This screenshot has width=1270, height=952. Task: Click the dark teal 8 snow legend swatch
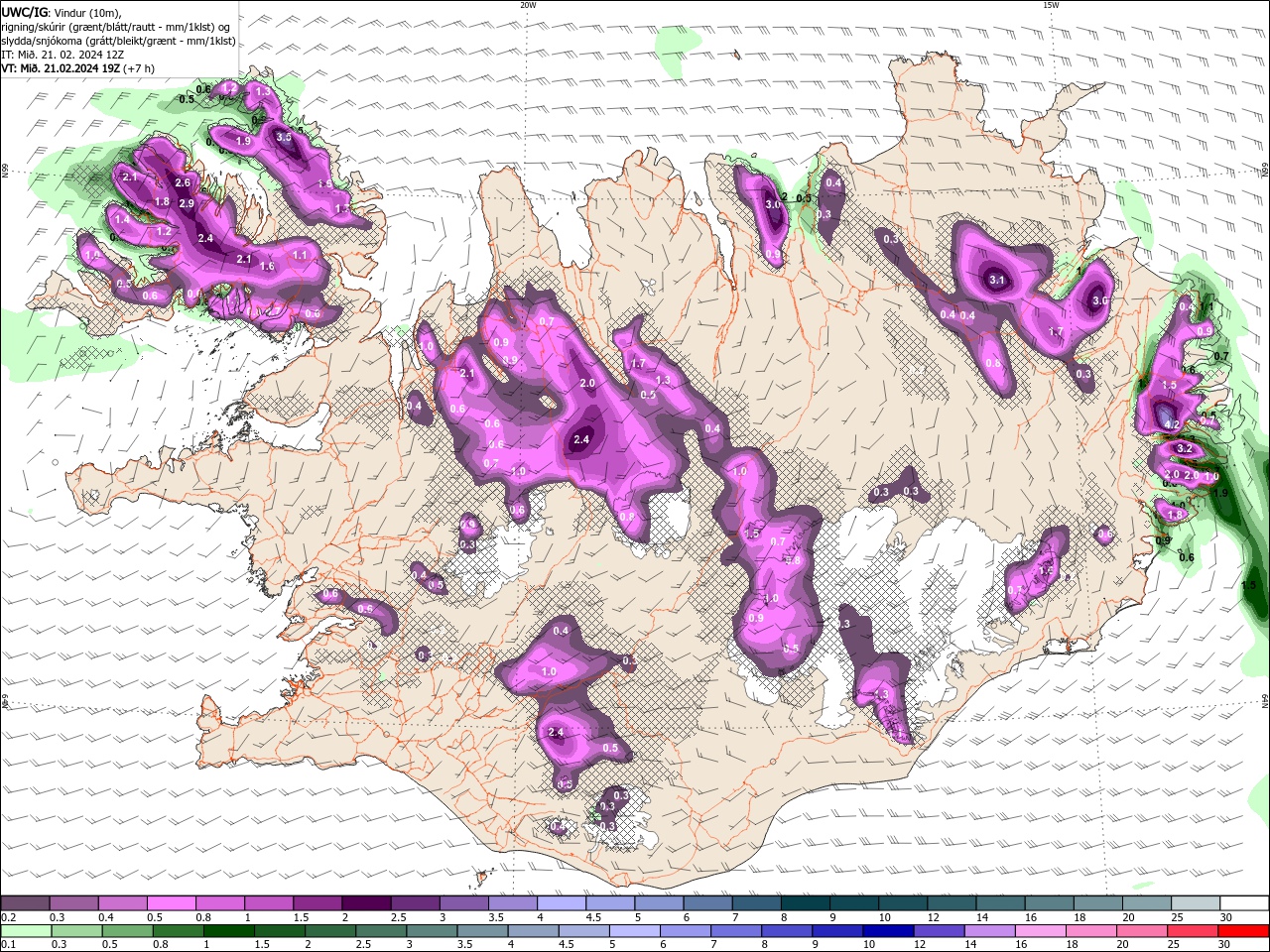pyautogui.click(x=805, y=903)
